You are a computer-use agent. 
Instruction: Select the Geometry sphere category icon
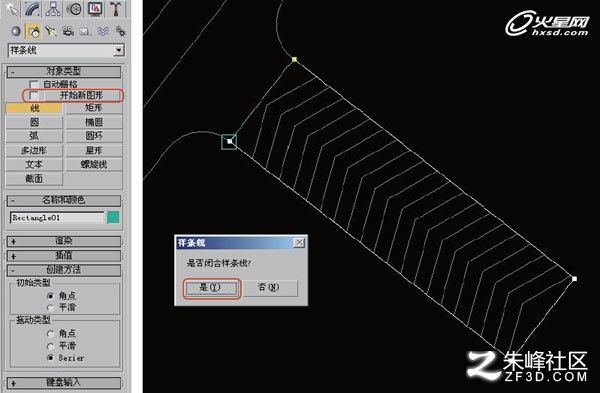coord(16,31)
